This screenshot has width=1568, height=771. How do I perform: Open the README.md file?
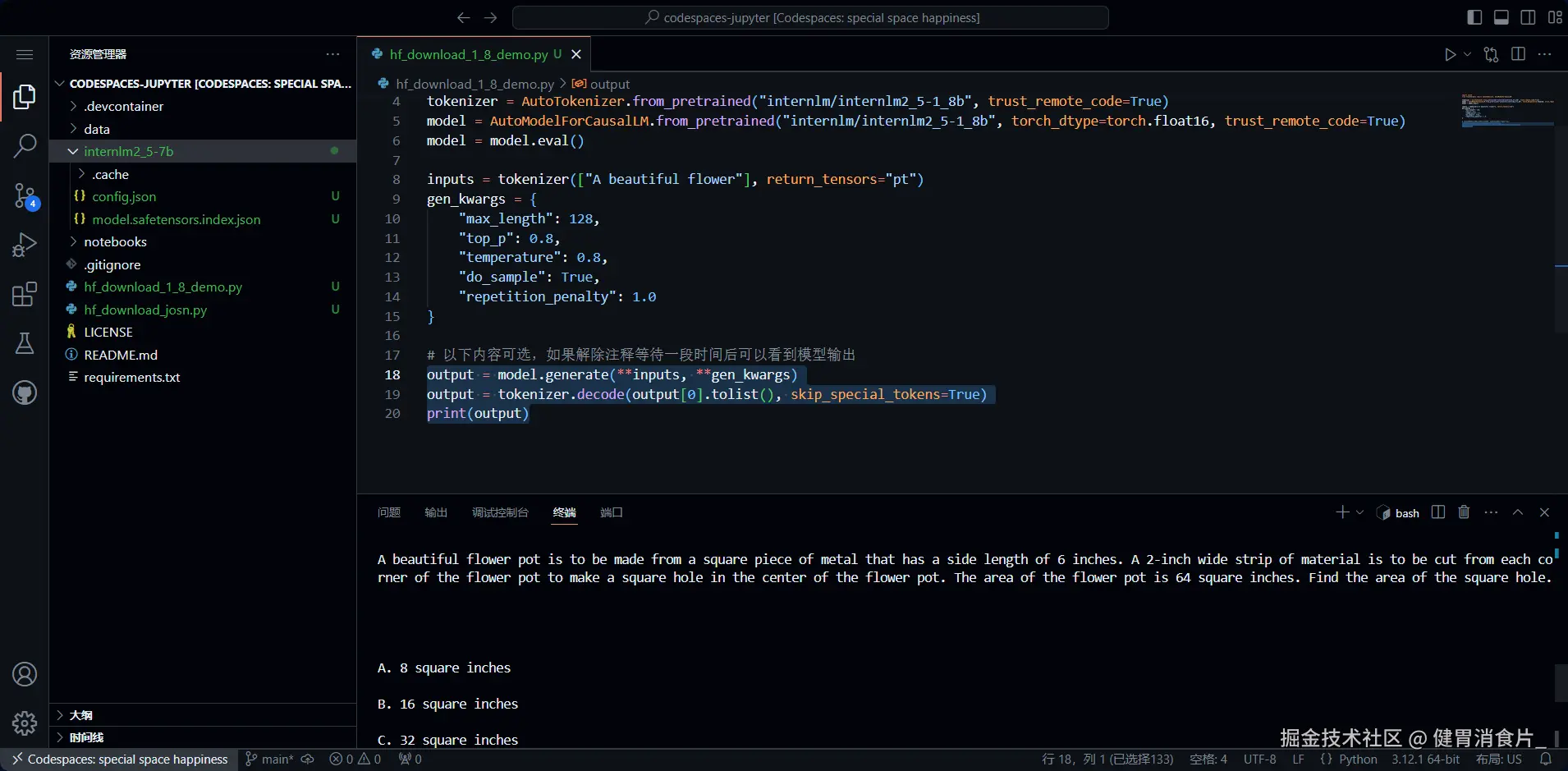coord(203,355)
